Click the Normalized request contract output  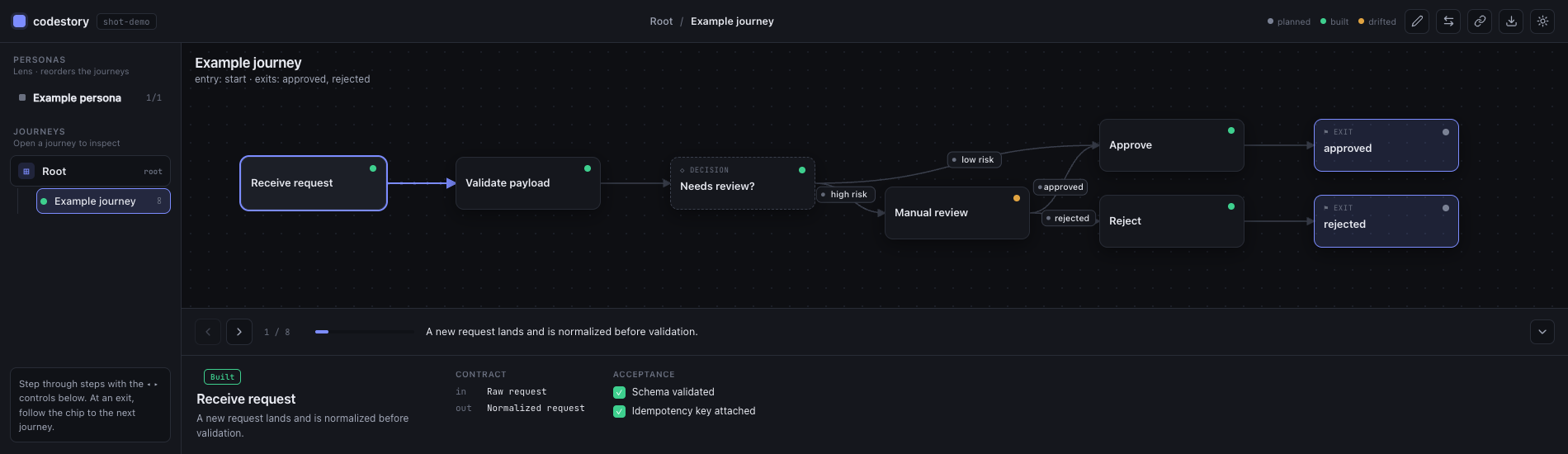(536, 409)
